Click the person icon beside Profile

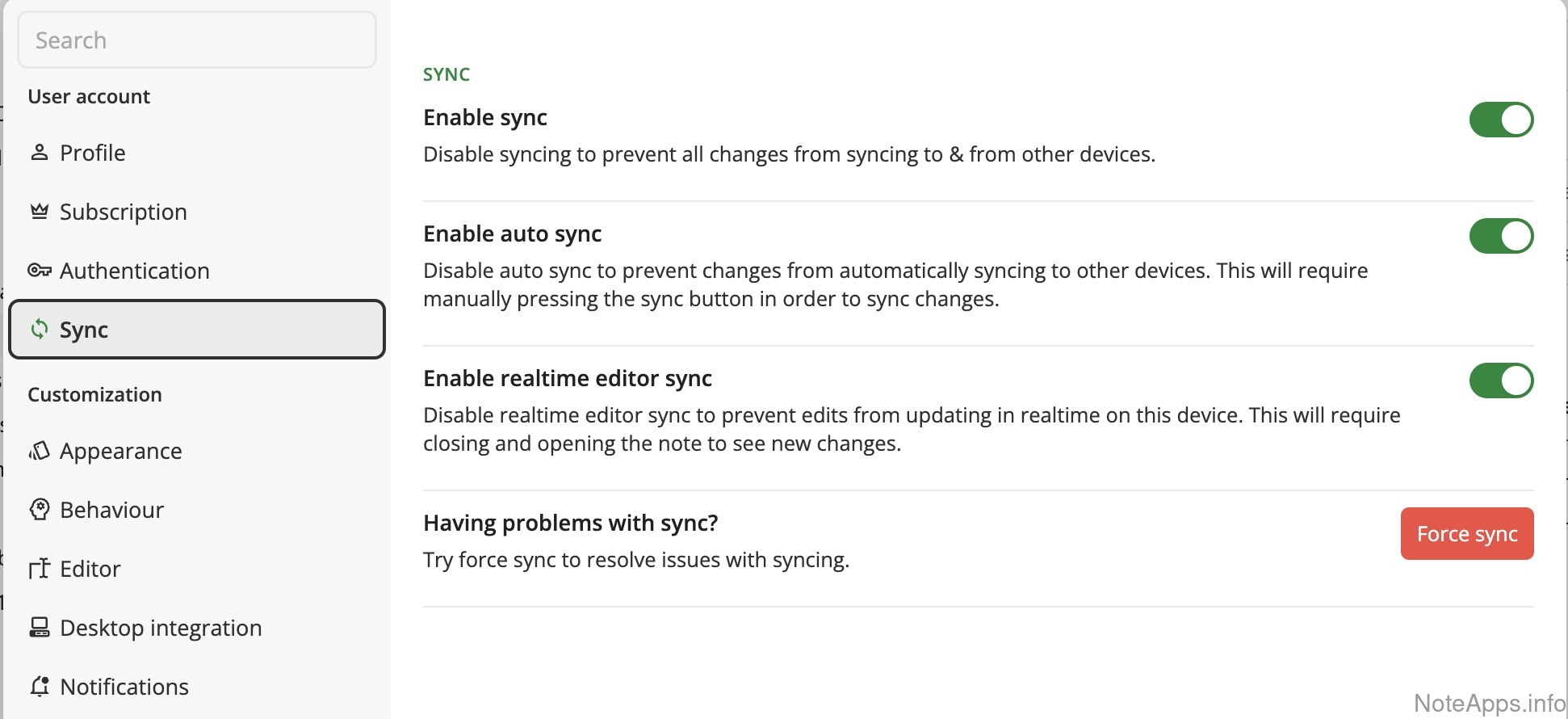[39, 153]
